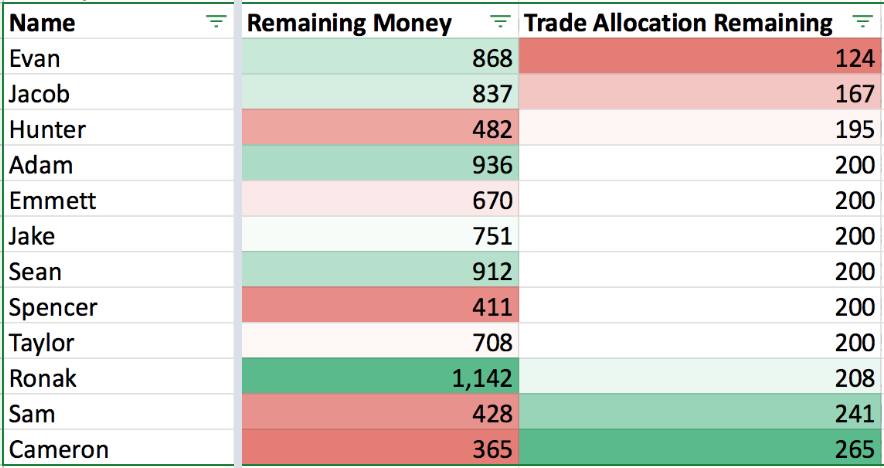This screenshot has height=468, width=884.
Task: Select Sam's trade allocation value 241
Action: point(700,414)
